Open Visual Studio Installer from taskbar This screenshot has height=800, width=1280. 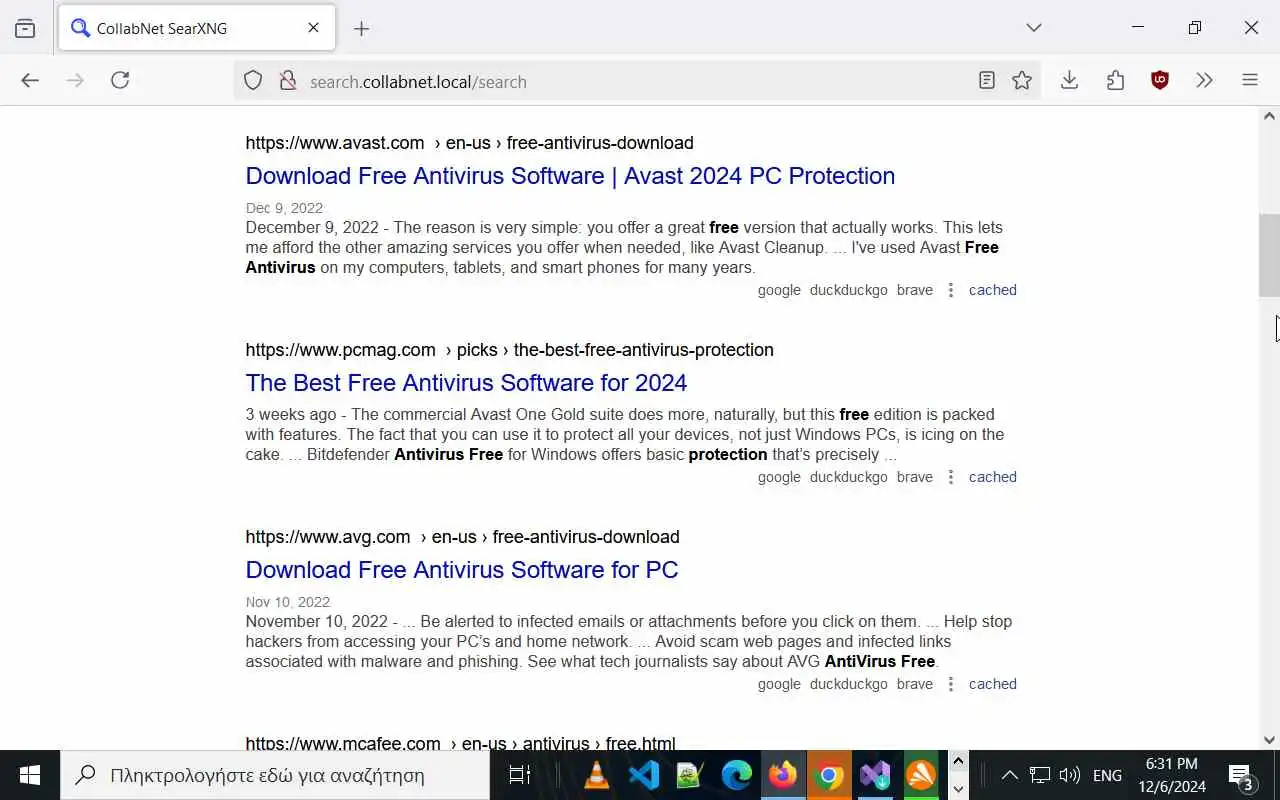click(875, 775)
